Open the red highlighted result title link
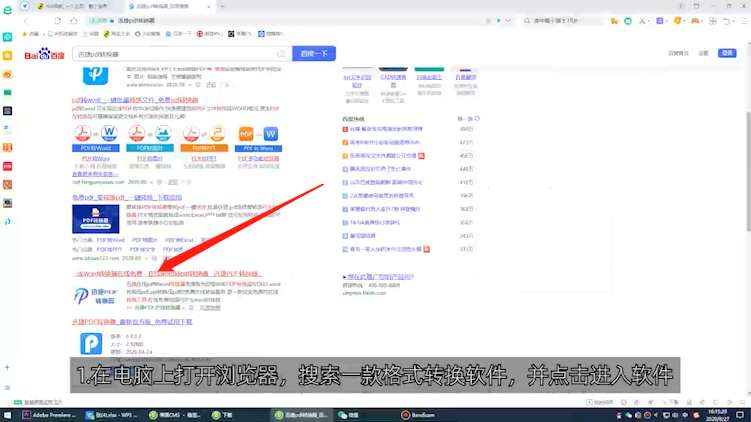The width and height of the screenshot is (751, 422). [x=167, y=274]
